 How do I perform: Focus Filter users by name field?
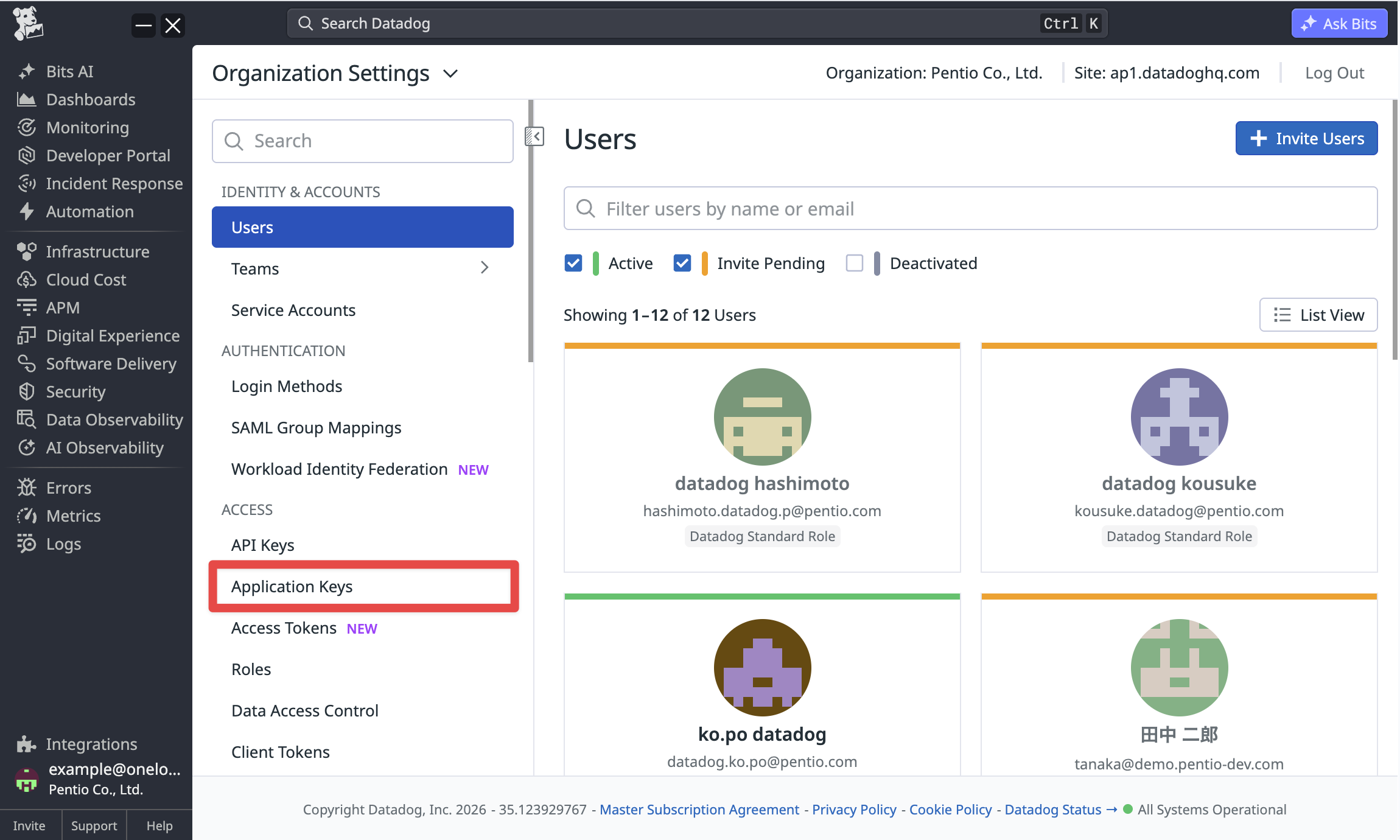[x=970, y=209]
